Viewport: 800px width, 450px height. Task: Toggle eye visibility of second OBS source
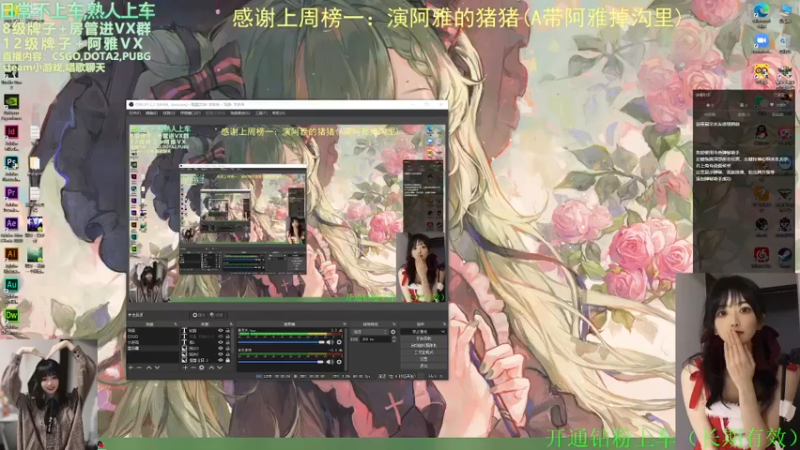point(220,336)
